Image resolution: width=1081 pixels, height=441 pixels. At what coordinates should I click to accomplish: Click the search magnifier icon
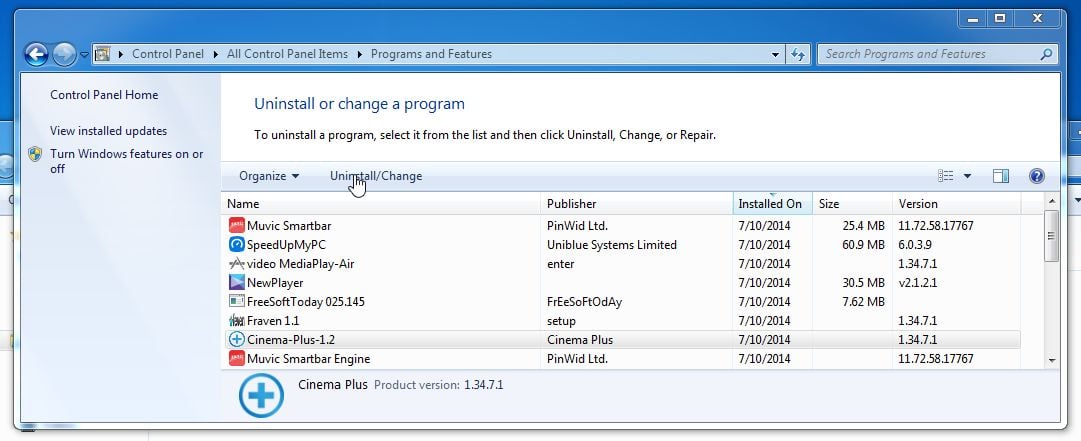point(1046,54)
